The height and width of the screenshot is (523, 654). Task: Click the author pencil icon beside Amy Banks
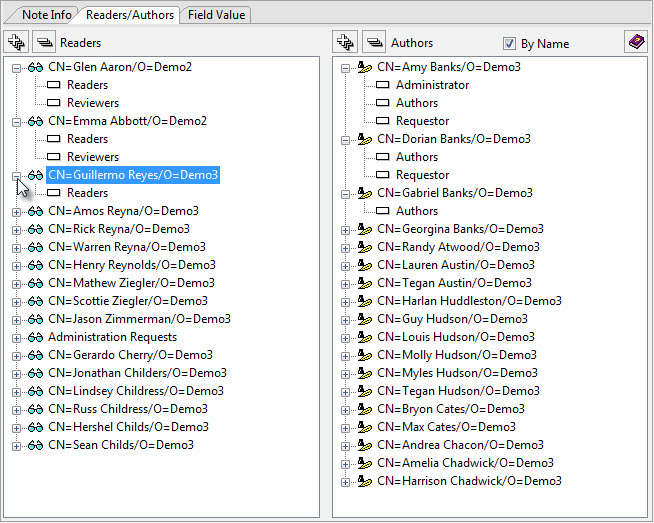tap(365, 67)
